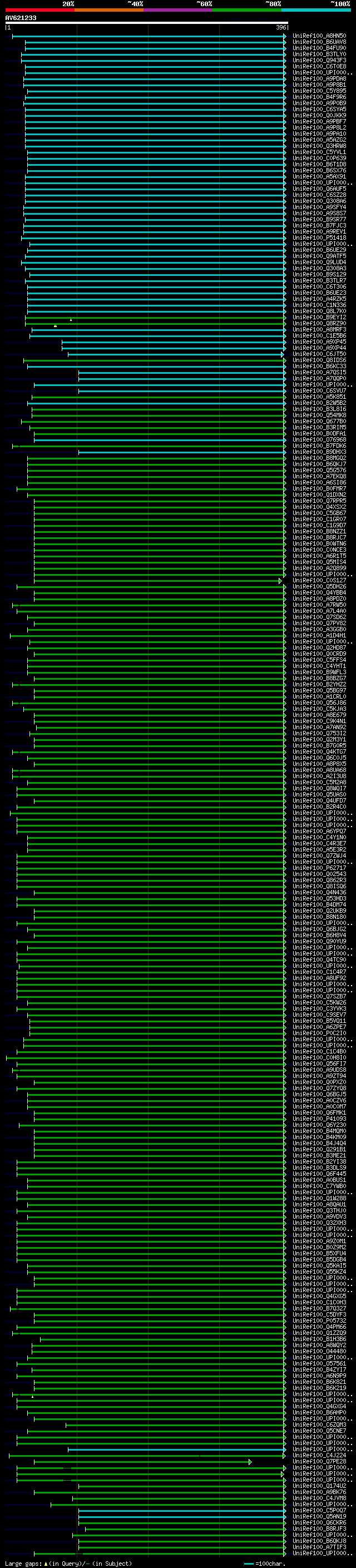Screen dimensions: 356x1568
Task: Select hit UniRef100_Q9LUD4
Action: (x=319, y=263)
